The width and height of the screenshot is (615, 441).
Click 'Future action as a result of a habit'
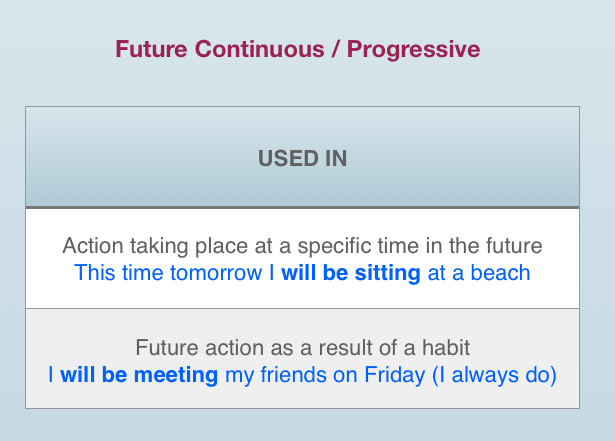[302, 348]
